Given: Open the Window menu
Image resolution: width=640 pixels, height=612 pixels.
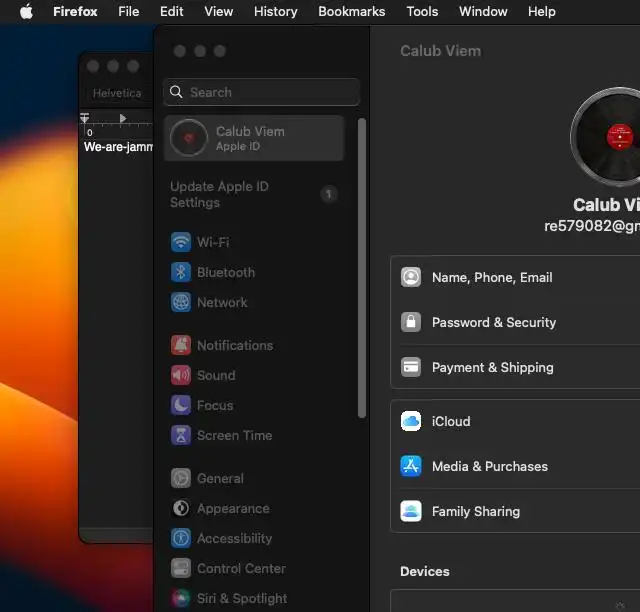Looking at the screenshot, I should point(483,11).
